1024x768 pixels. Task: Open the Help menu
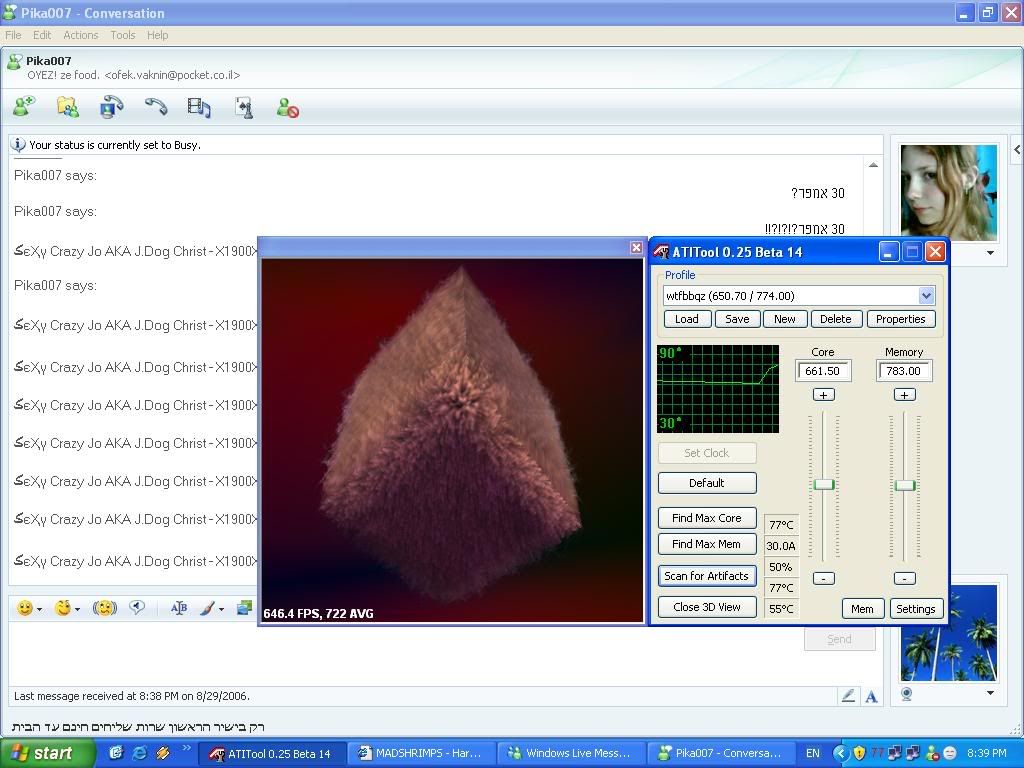(157, 35)
